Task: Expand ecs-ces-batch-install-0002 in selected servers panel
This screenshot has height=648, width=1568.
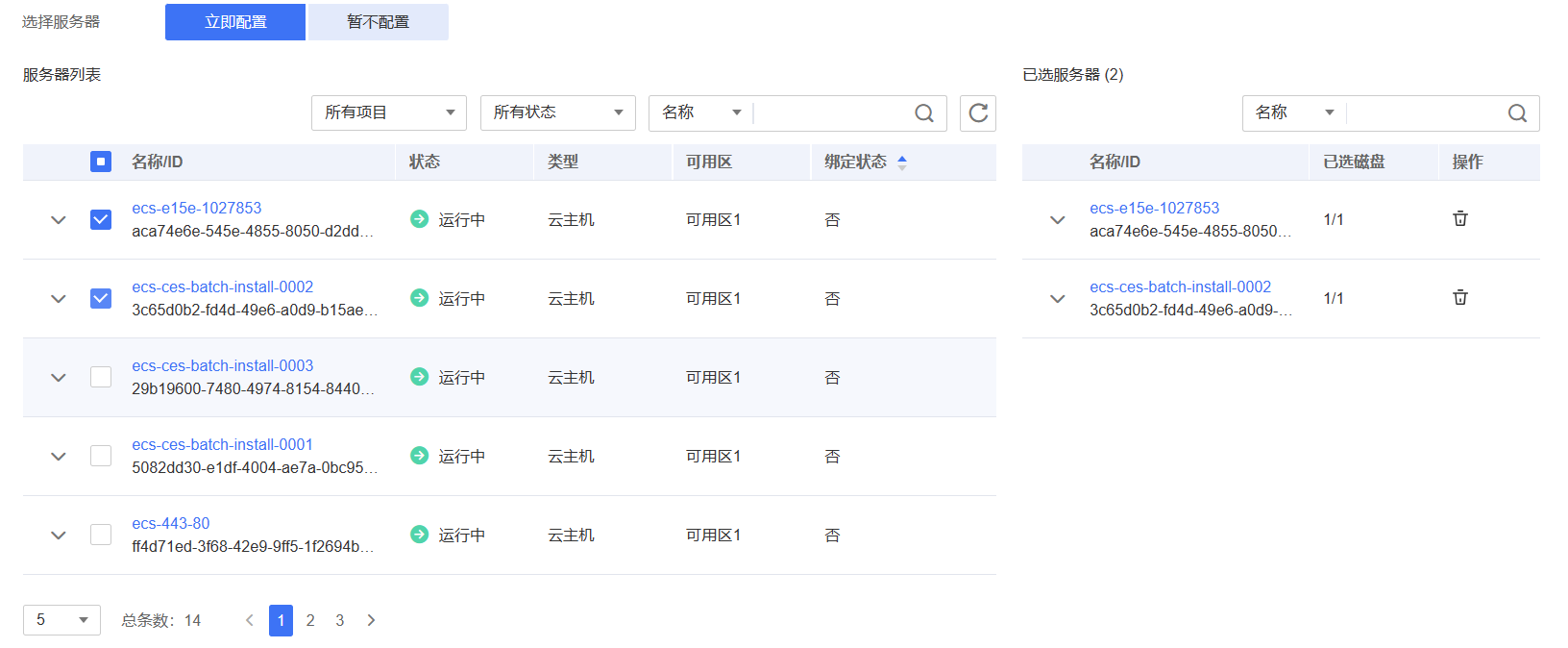Action: tap(1058, 299)
